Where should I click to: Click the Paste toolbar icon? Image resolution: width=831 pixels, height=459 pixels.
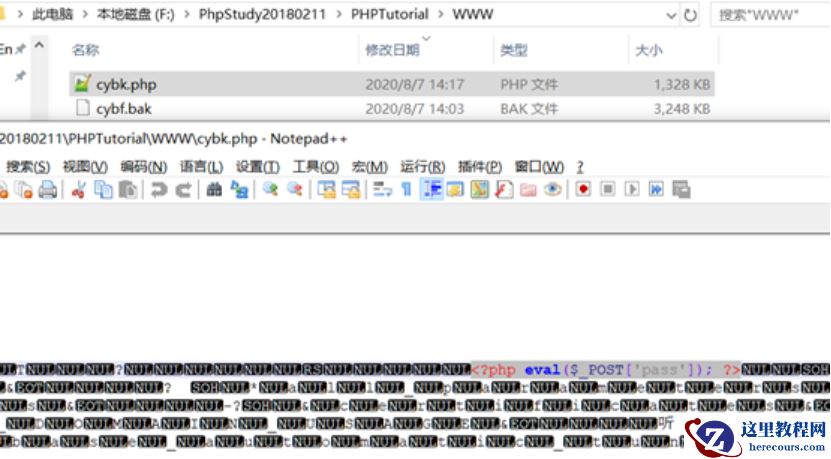tap(128, 189)
